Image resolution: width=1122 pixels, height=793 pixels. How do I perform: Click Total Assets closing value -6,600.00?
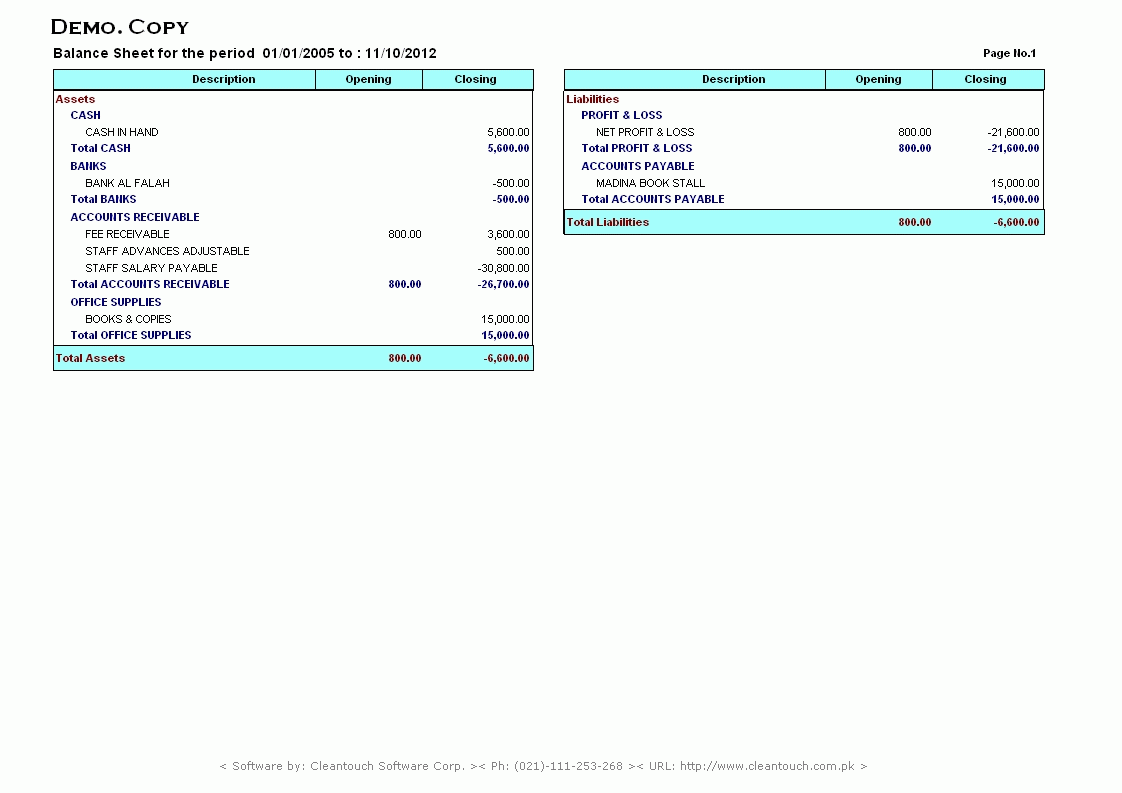[507, 358]
